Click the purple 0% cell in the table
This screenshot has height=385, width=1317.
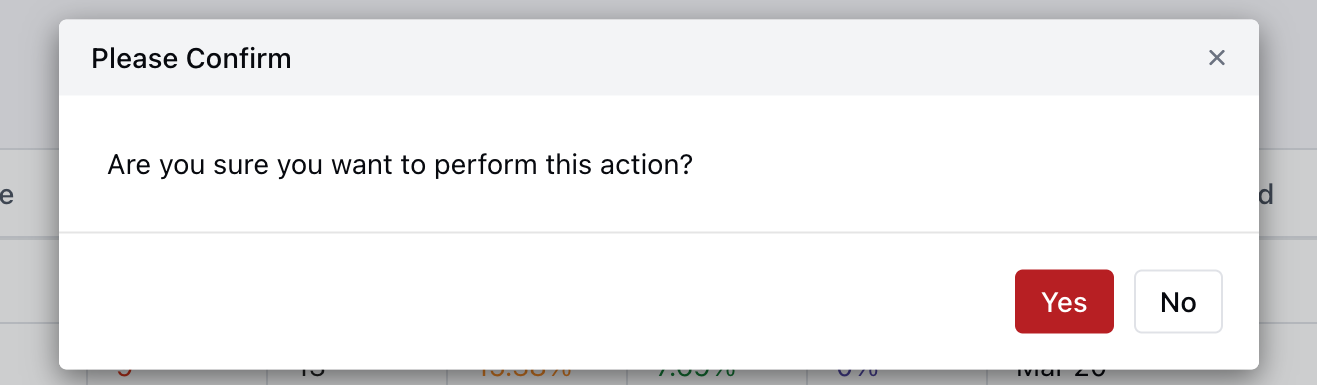pyautogui.click(x=857, y=375)
